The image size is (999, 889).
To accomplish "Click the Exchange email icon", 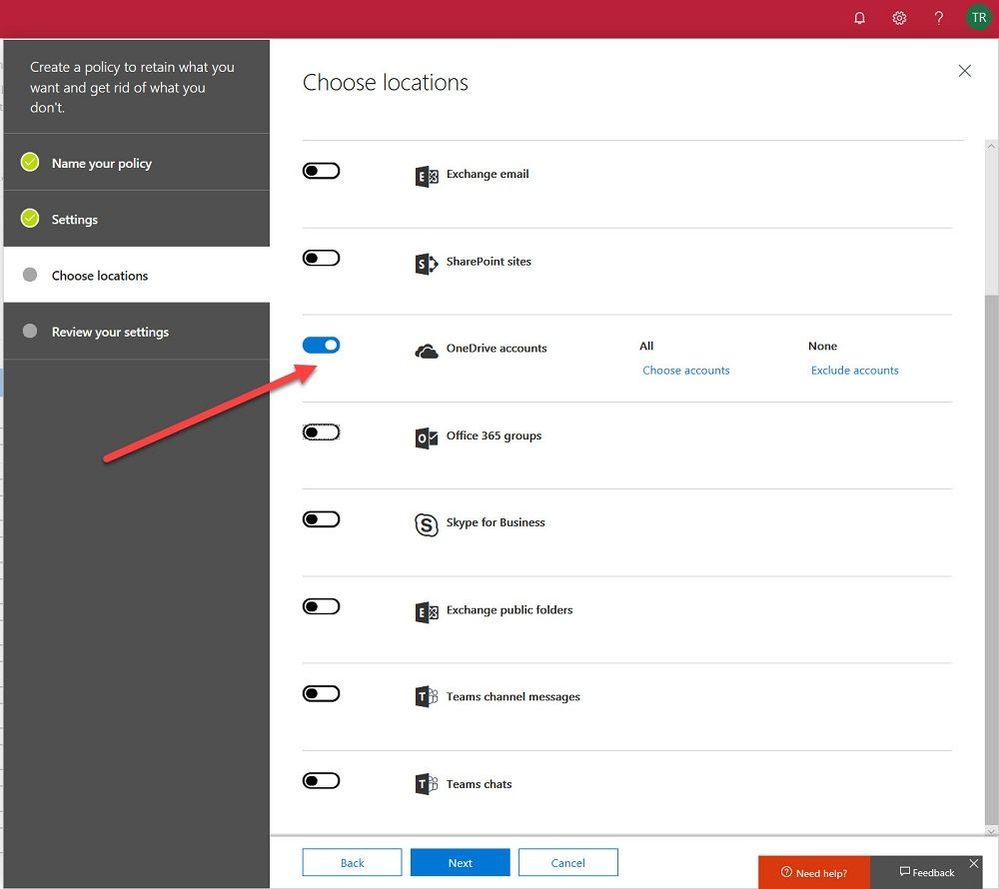I will pyautogui.click(x=426, y=176).
